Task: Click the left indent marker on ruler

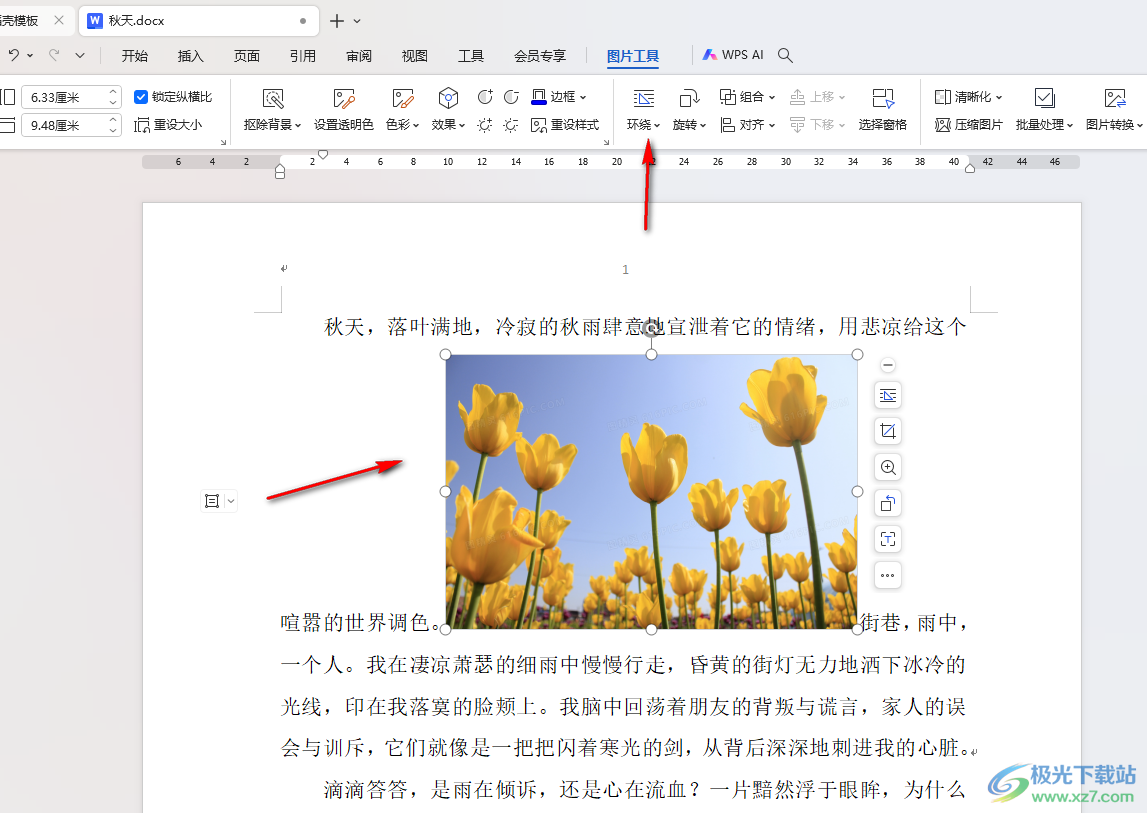Action: [x=279, y=171]
